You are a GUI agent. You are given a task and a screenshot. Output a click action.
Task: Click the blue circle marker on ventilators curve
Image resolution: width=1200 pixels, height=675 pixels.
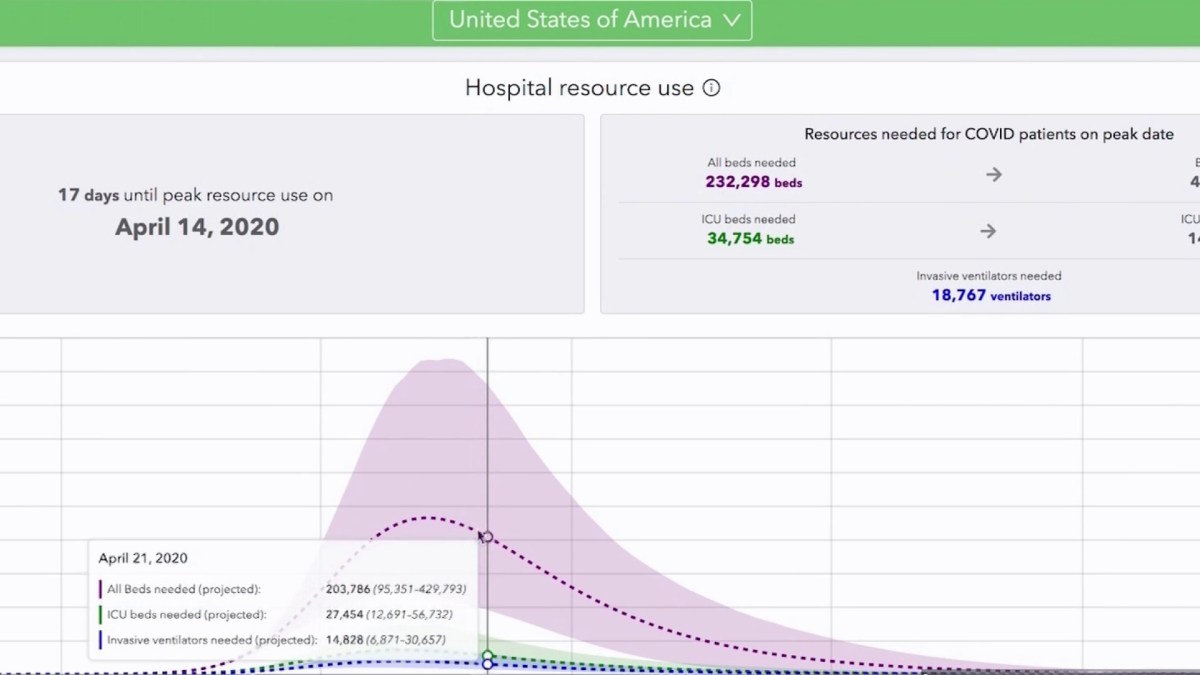point(488,664)
